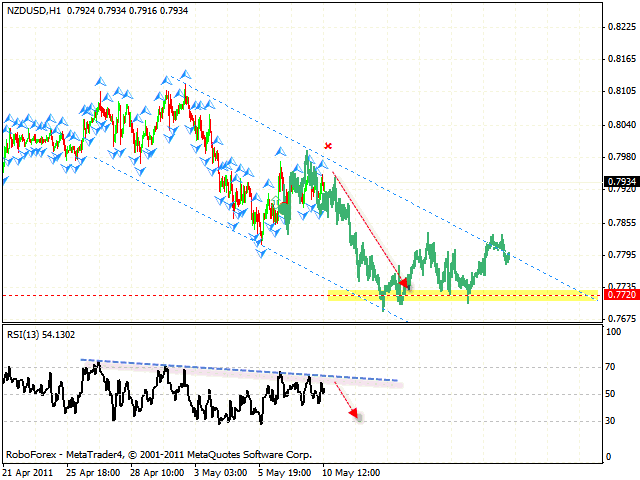Click the 0.7675 price axis value
Image resolution: width=640 pixels, height=480 pixels.
(619, 319)
